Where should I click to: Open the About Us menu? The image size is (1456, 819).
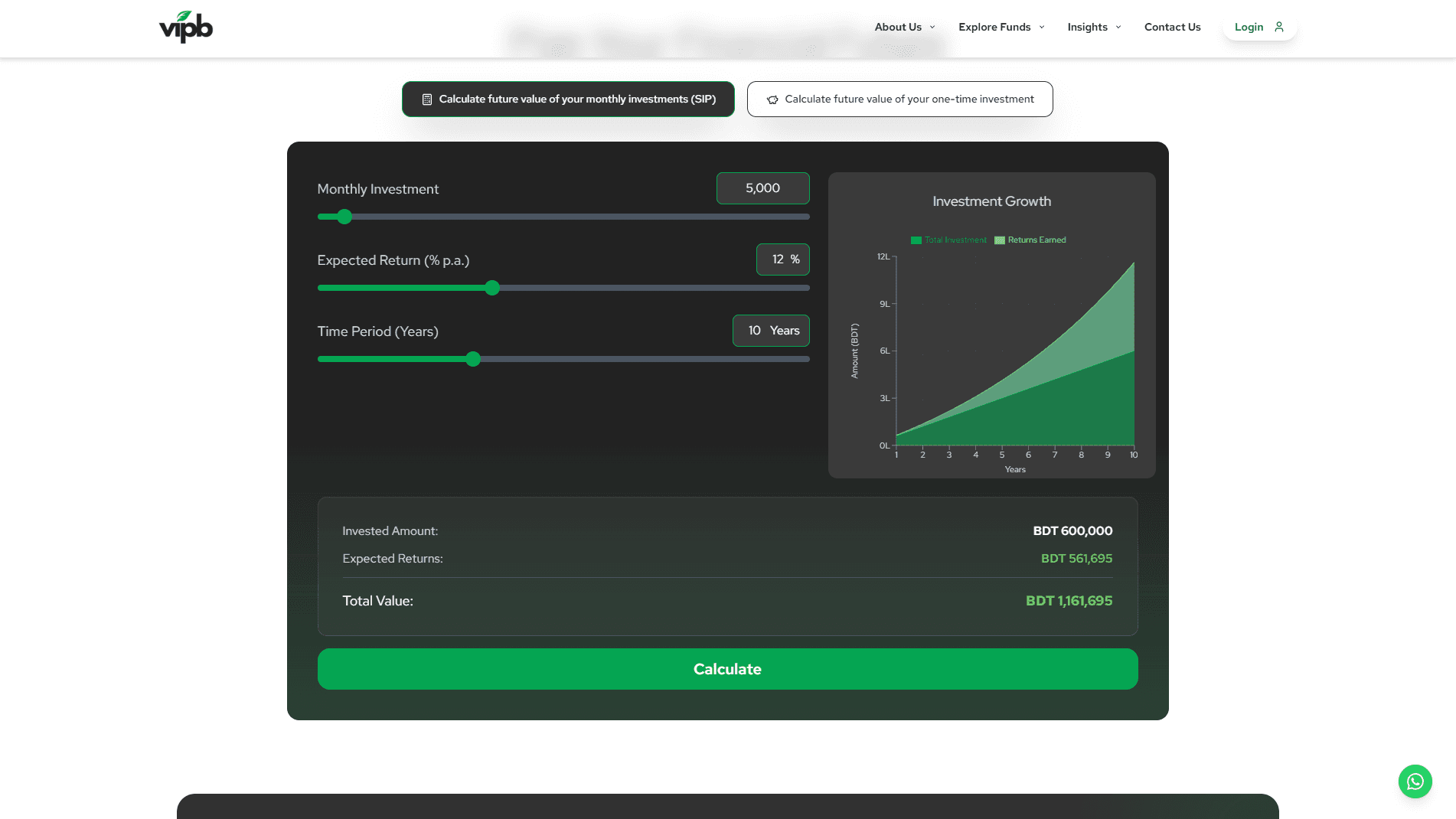pyautogui.click(x=905, y=27)
